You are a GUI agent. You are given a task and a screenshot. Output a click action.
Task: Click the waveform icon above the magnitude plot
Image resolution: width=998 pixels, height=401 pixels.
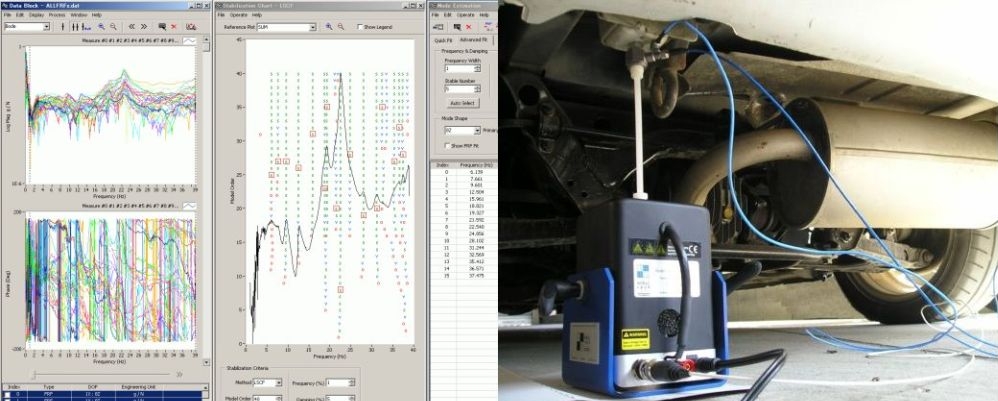coord(190,41)
